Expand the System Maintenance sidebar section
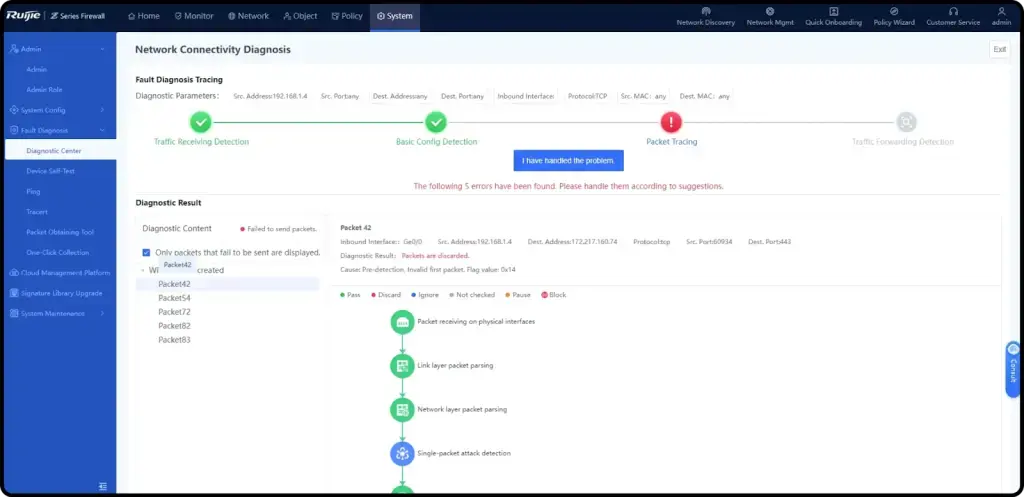 tap(102, 313)
